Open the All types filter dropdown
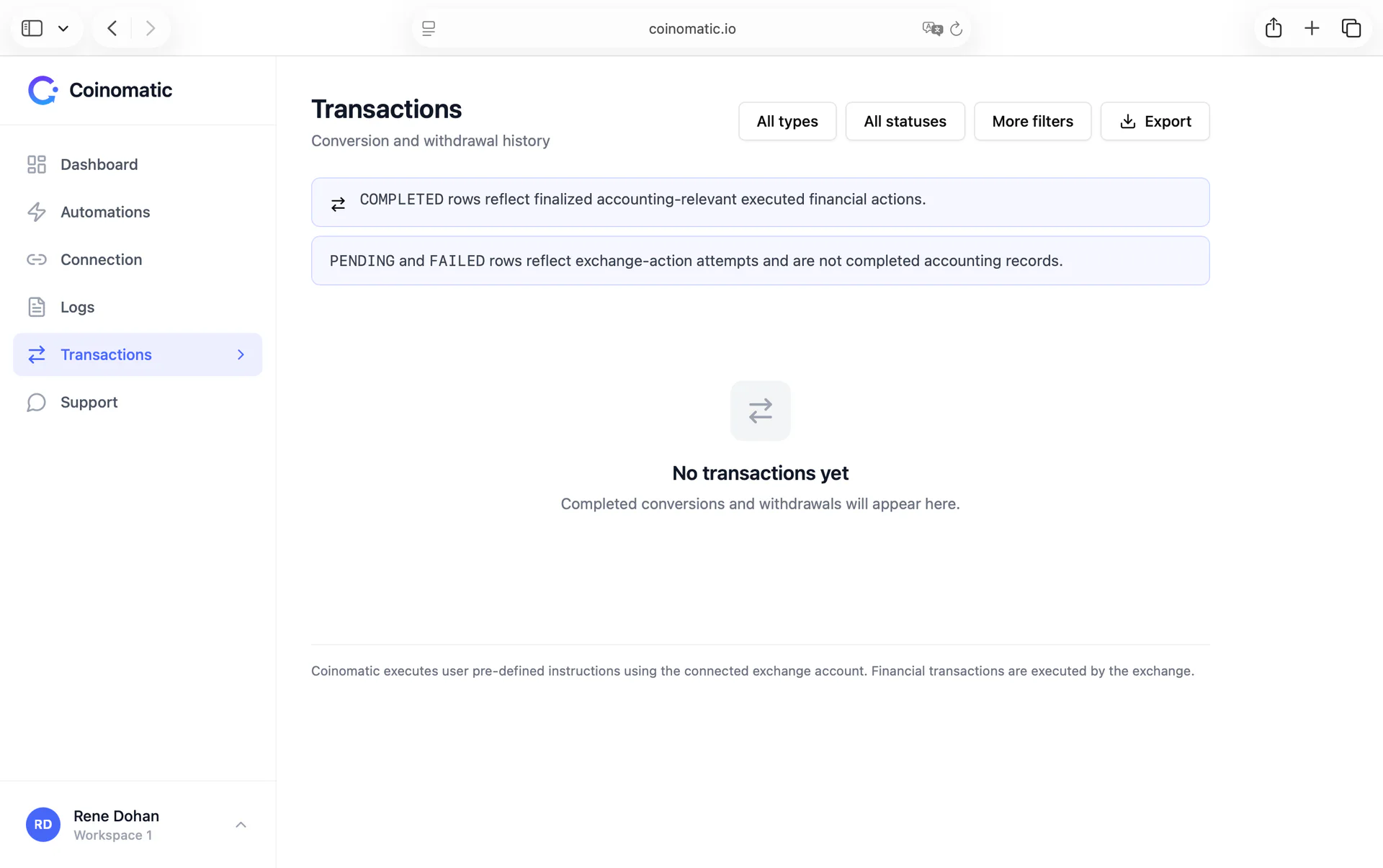This screenshot has width=1383, height=868. pos(787,121)
